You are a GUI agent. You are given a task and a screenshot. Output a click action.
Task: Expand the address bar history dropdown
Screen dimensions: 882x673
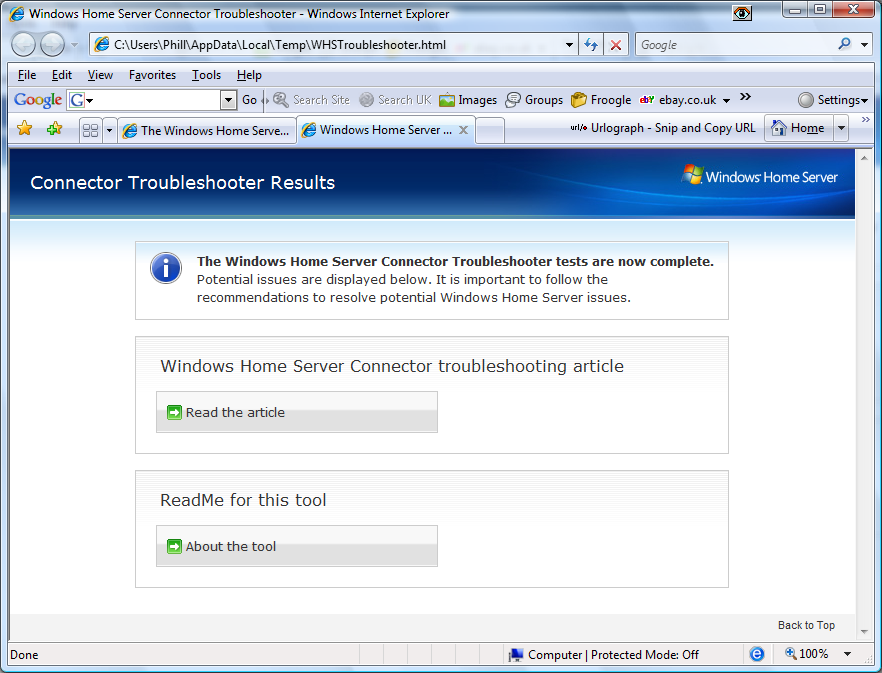coord(569,44)
